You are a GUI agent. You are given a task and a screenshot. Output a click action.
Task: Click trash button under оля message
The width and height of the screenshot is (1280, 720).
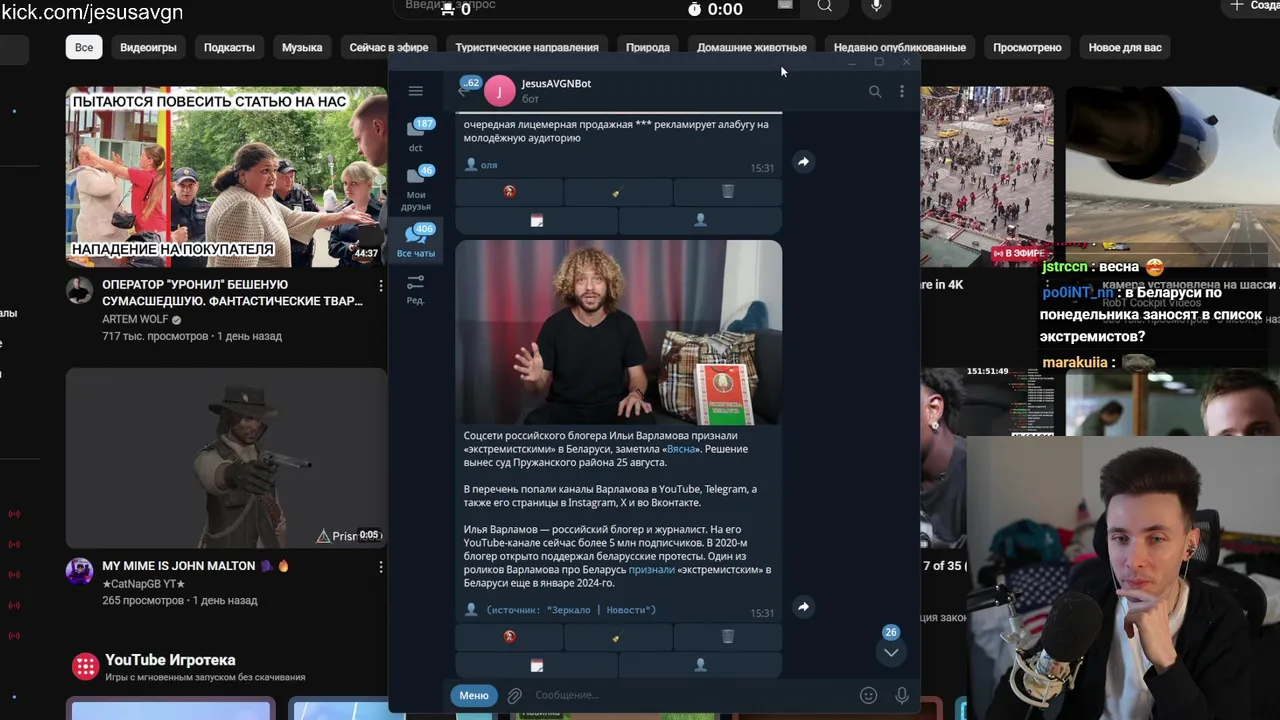click(x=727, y=192)
